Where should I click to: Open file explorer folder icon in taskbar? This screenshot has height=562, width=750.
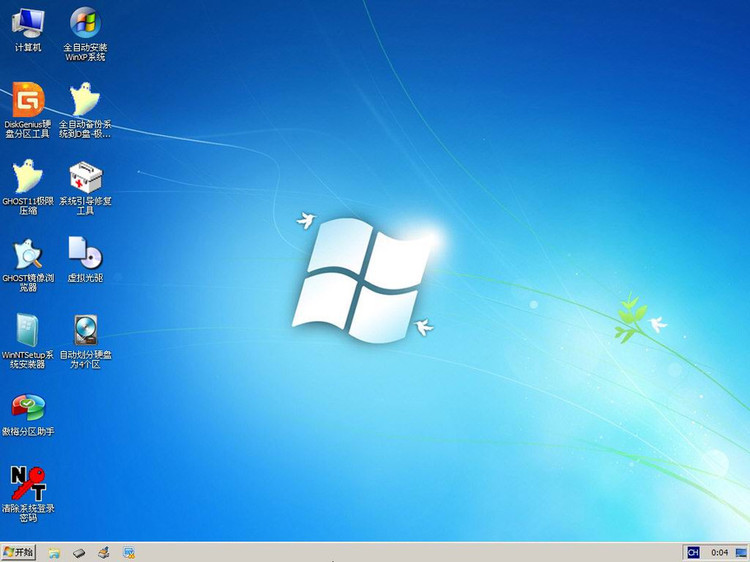point(54,553)
